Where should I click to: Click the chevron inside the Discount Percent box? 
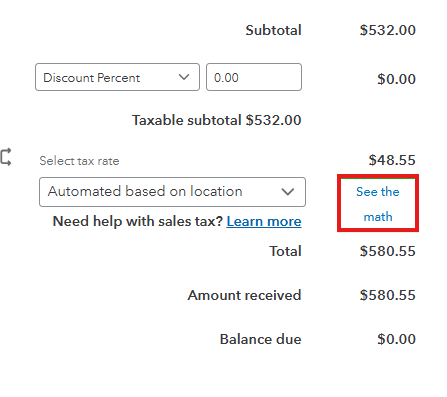(x=184, y=77)
